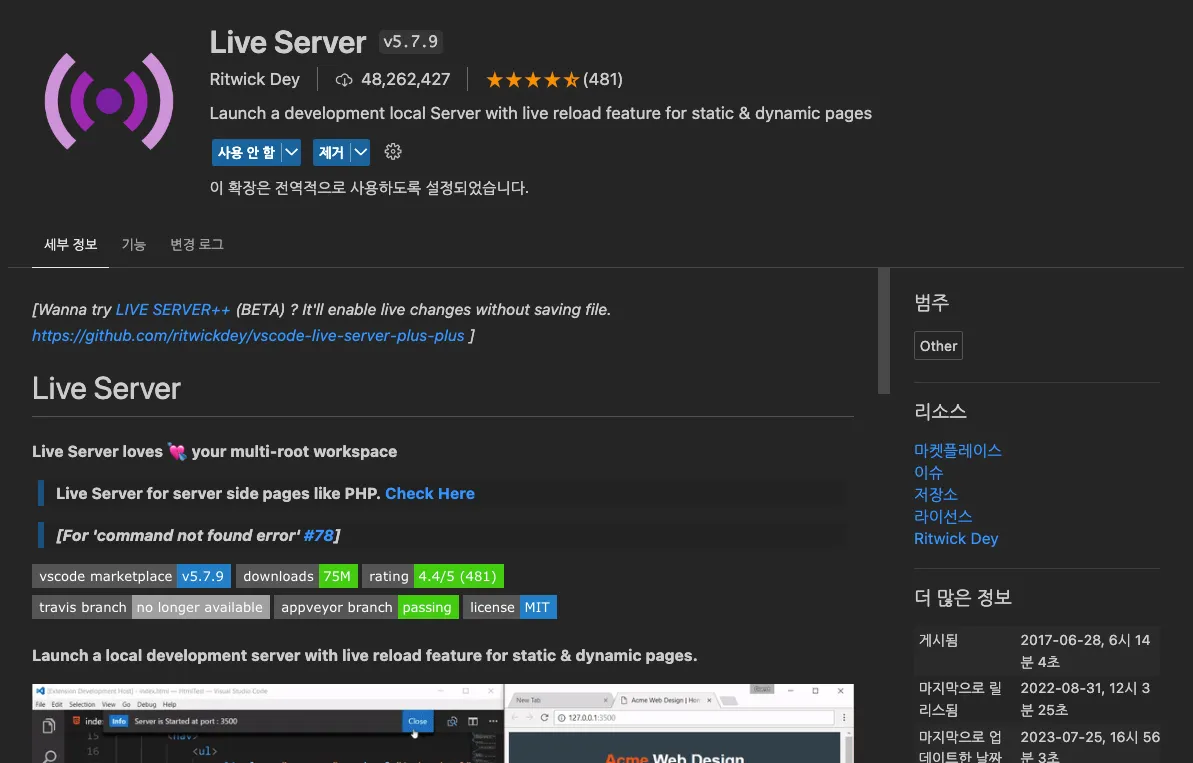Screen dimensions: 1193x763
Task: Open the extension settings gear icon
Action: coord(393,151)
